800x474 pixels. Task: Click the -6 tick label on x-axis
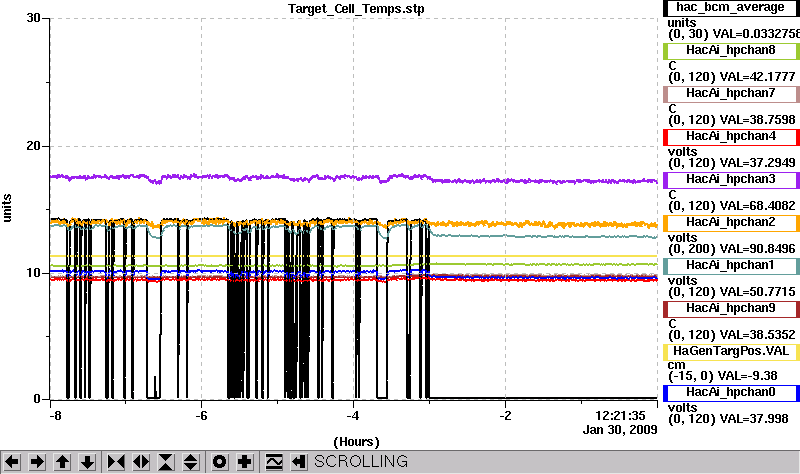[x=202, y=416]
